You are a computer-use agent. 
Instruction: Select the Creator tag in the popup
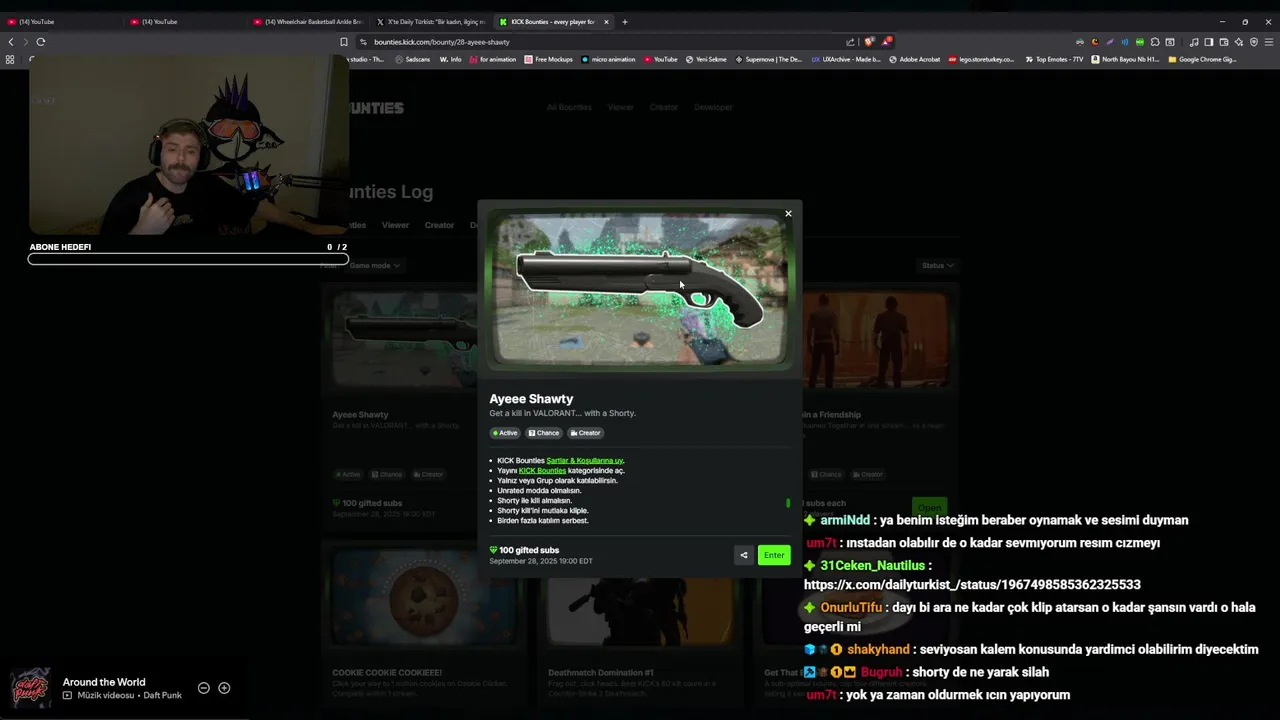click(x=586, y=433)
